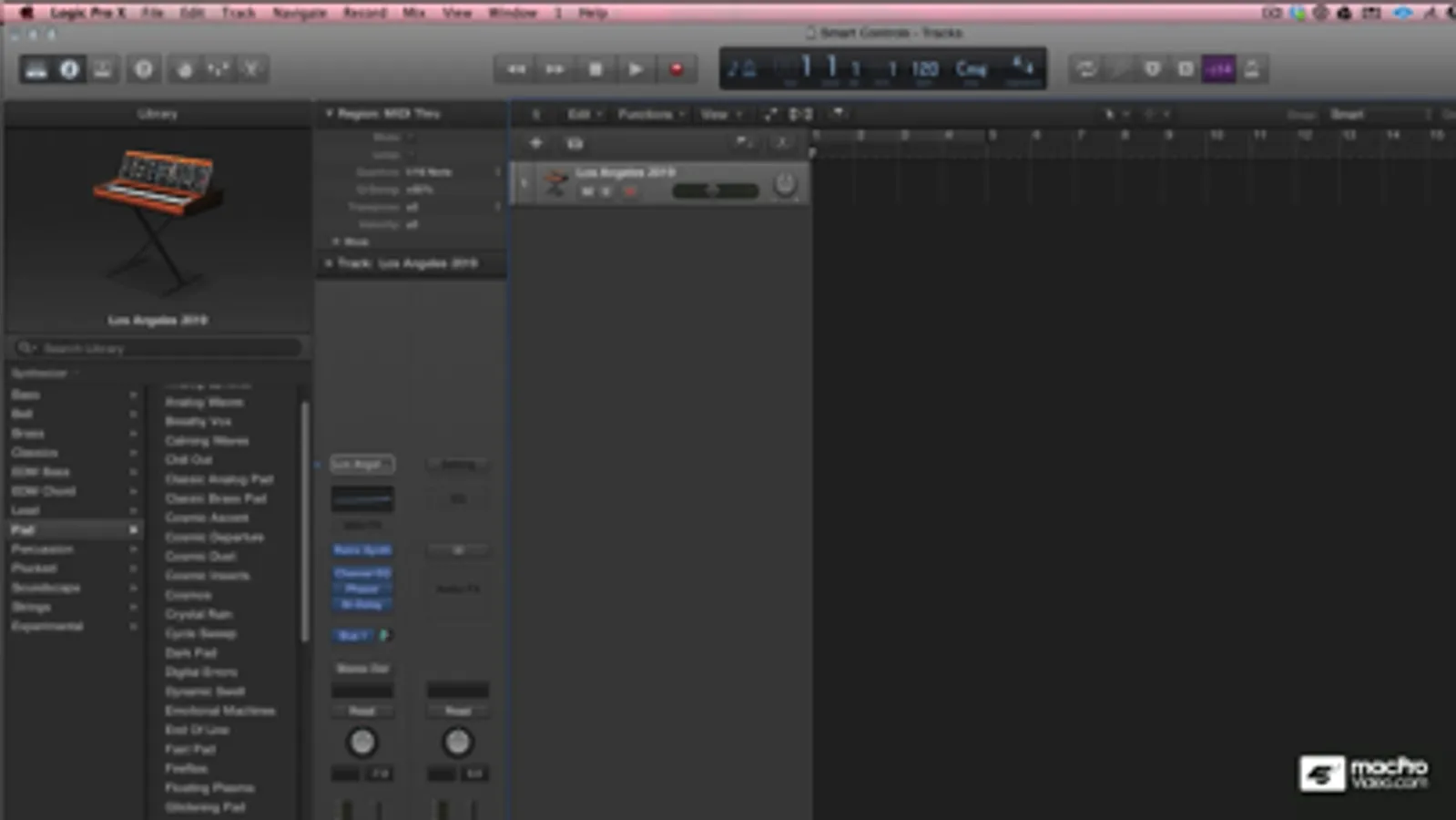The width and height of the screenshot is (1456, 820).
Task: Open the Mixer using the control bar icon
Action: point(219,69)
